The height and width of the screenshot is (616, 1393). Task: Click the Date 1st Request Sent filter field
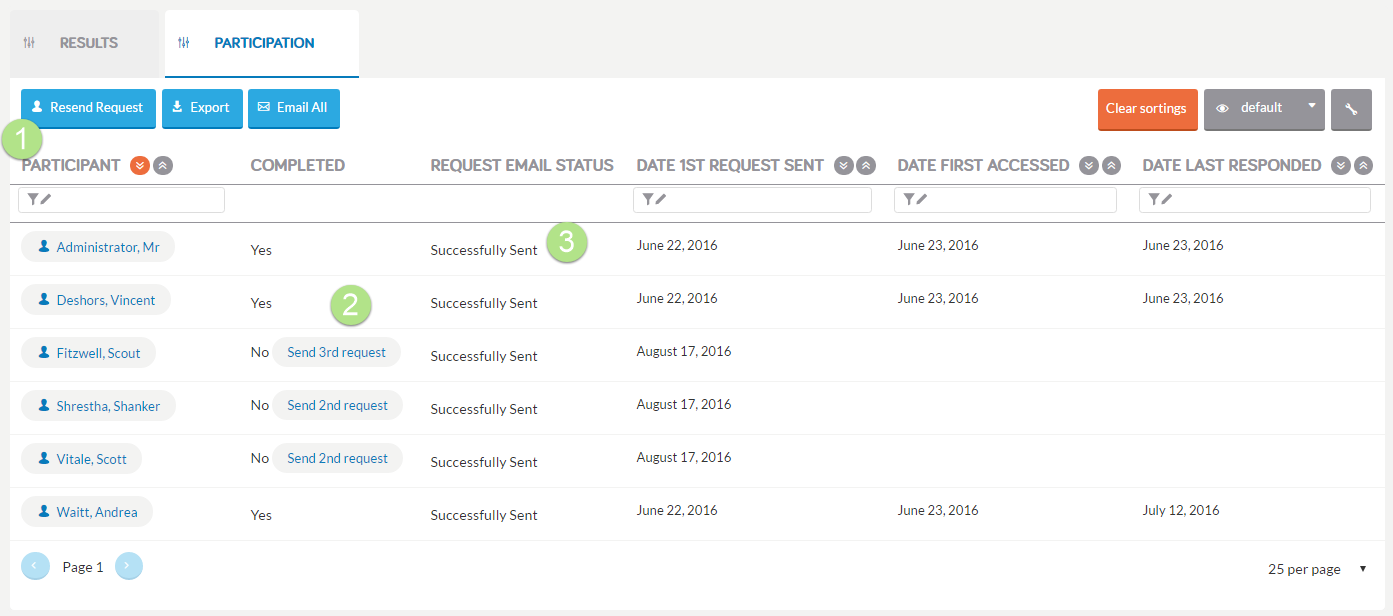[752, 200]
